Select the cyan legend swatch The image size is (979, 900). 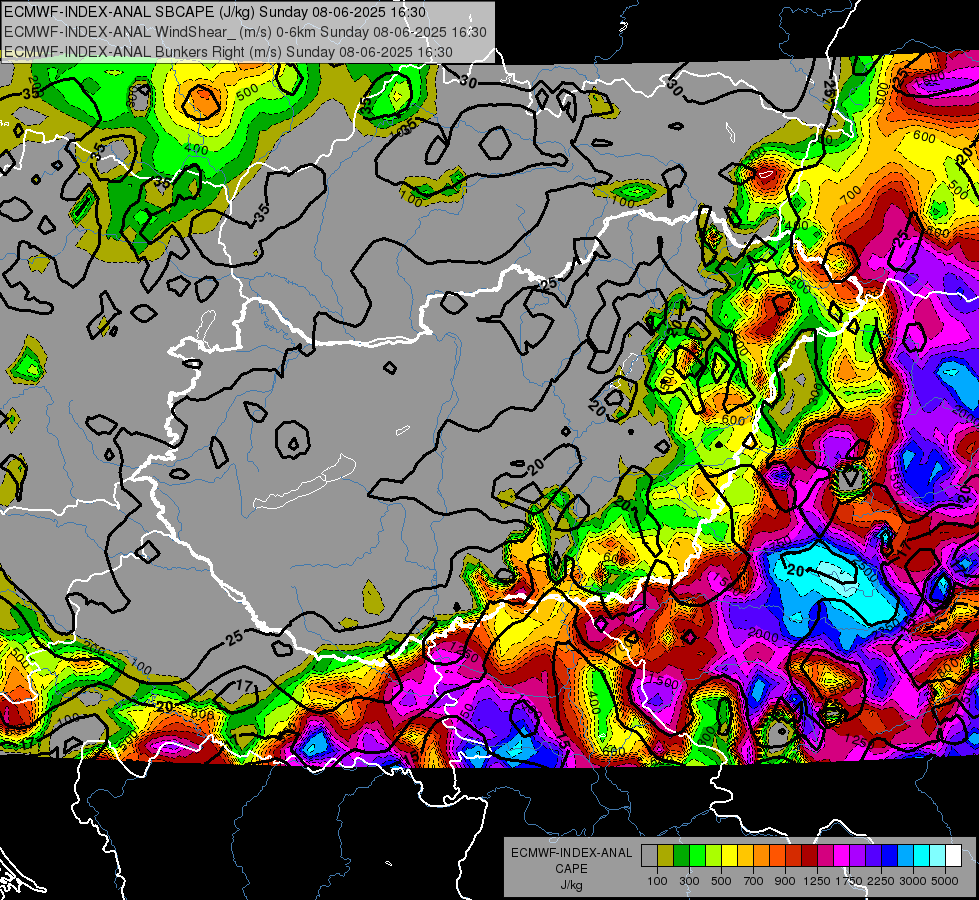922,856
